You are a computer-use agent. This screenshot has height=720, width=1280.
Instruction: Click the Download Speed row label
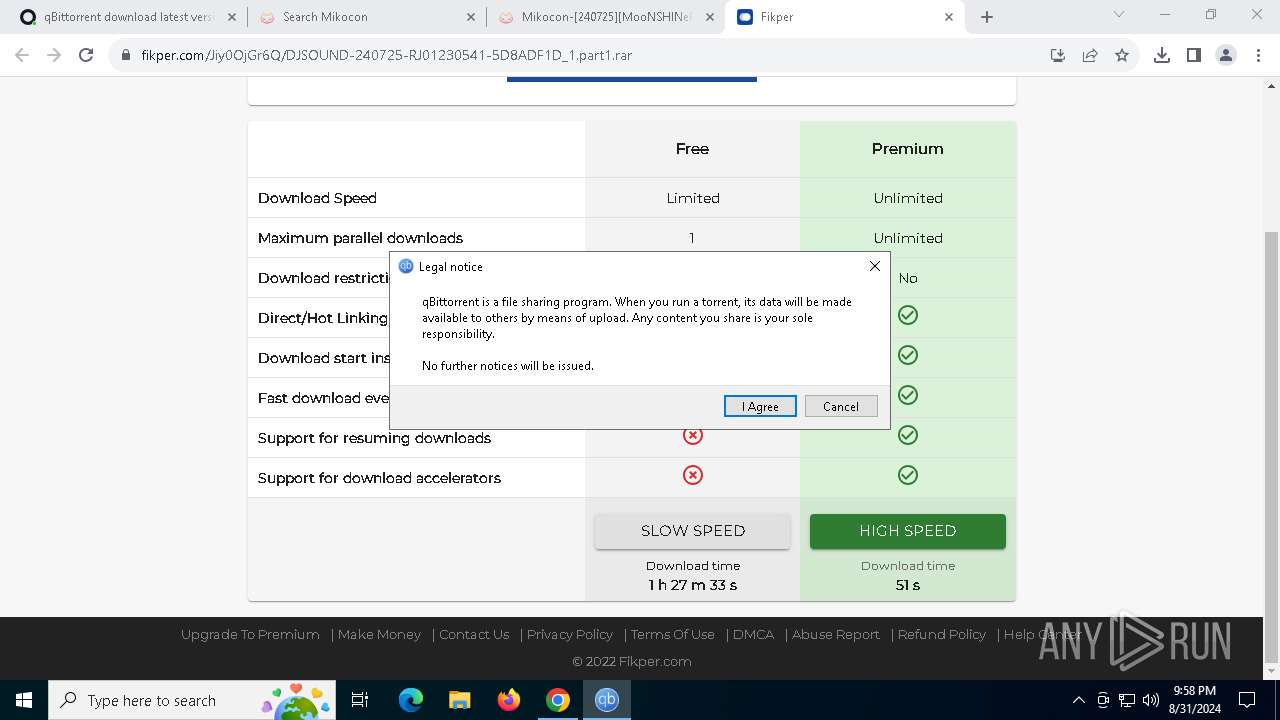317,198
